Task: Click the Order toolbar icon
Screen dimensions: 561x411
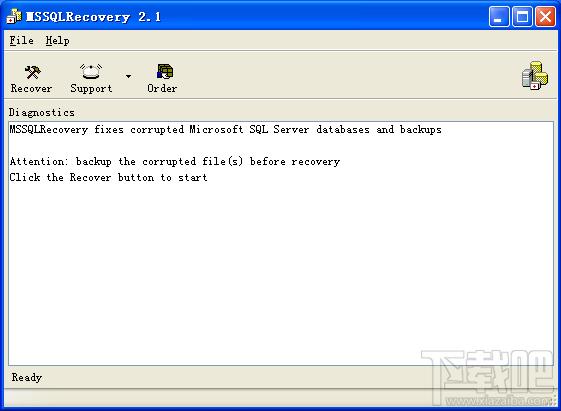Action: coord(165,72)
